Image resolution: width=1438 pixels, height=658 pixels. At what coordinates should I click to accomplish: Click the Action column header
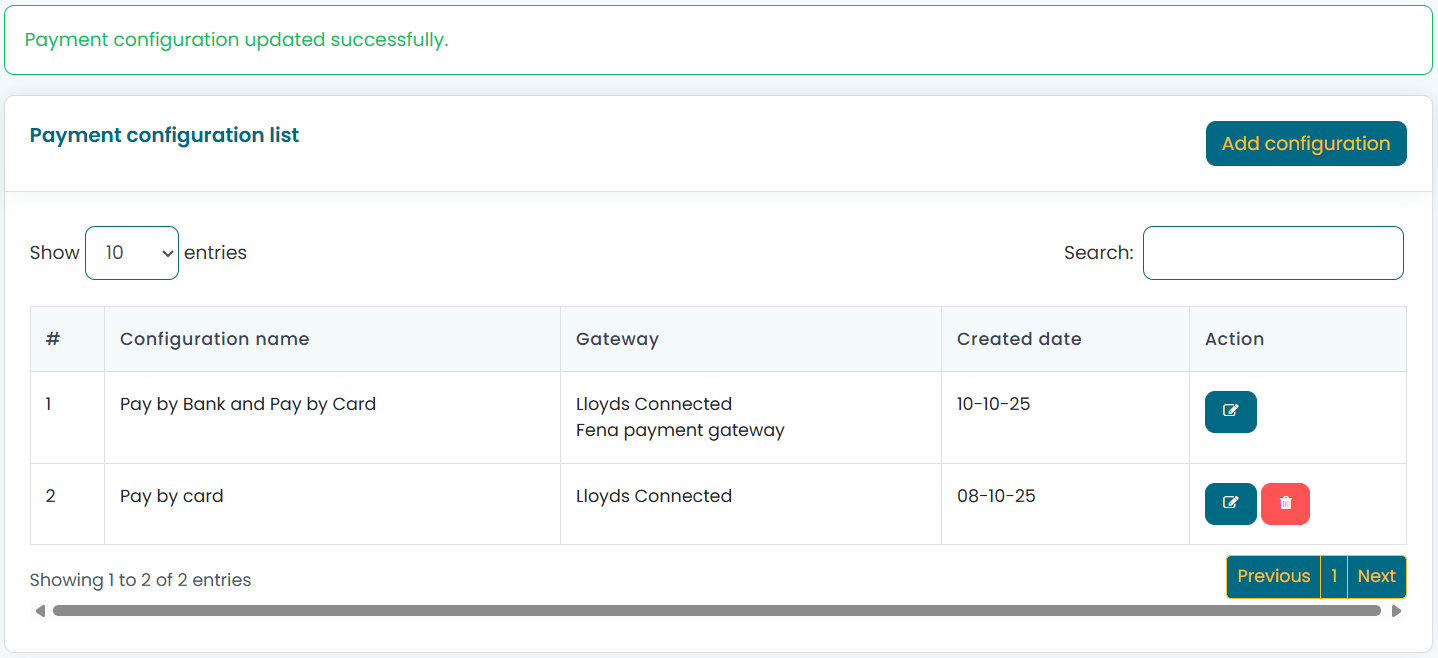(1234, 339)
